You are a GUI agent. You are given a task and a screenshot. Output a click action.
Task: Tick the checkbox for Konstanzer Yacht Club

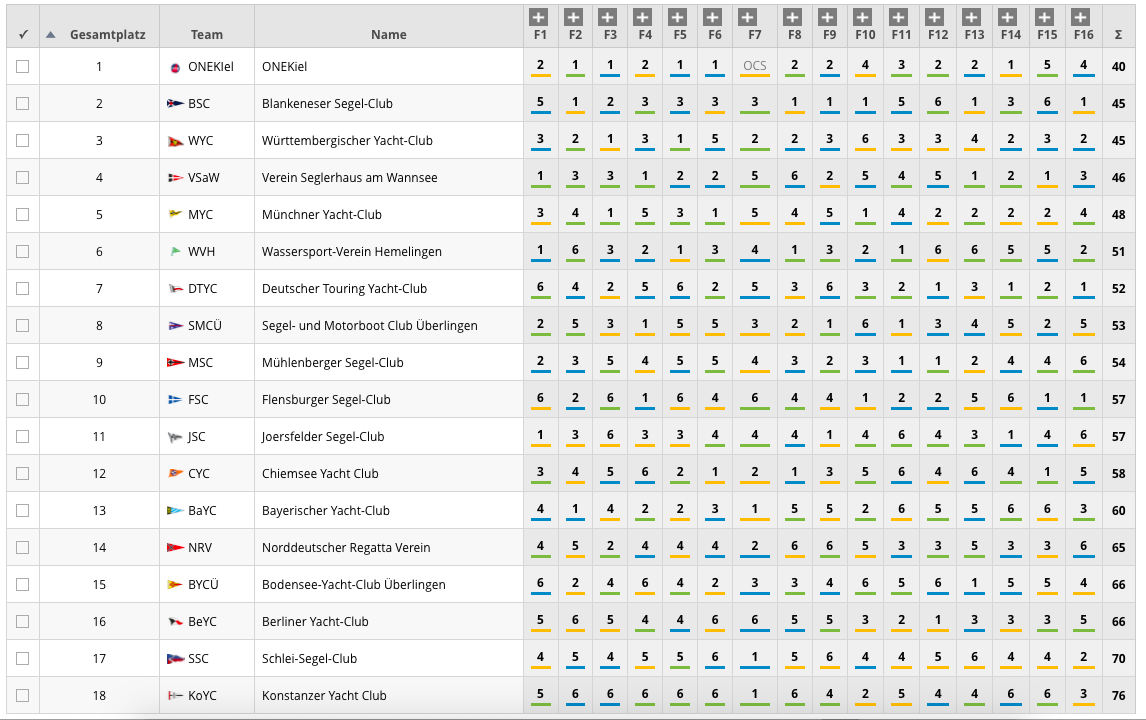22,696
